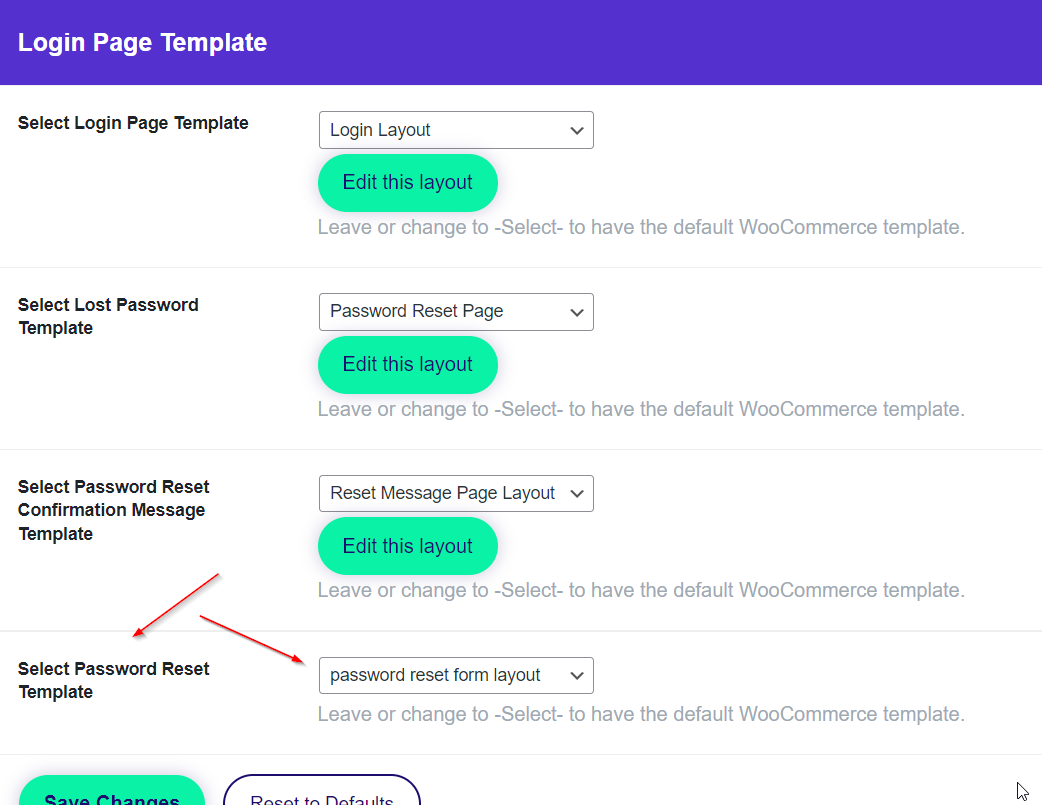Image resolution: width=1042 pixels, height=805 pixels.
Task: Click the help text below the Login Layout button
Action: [641, 227]
